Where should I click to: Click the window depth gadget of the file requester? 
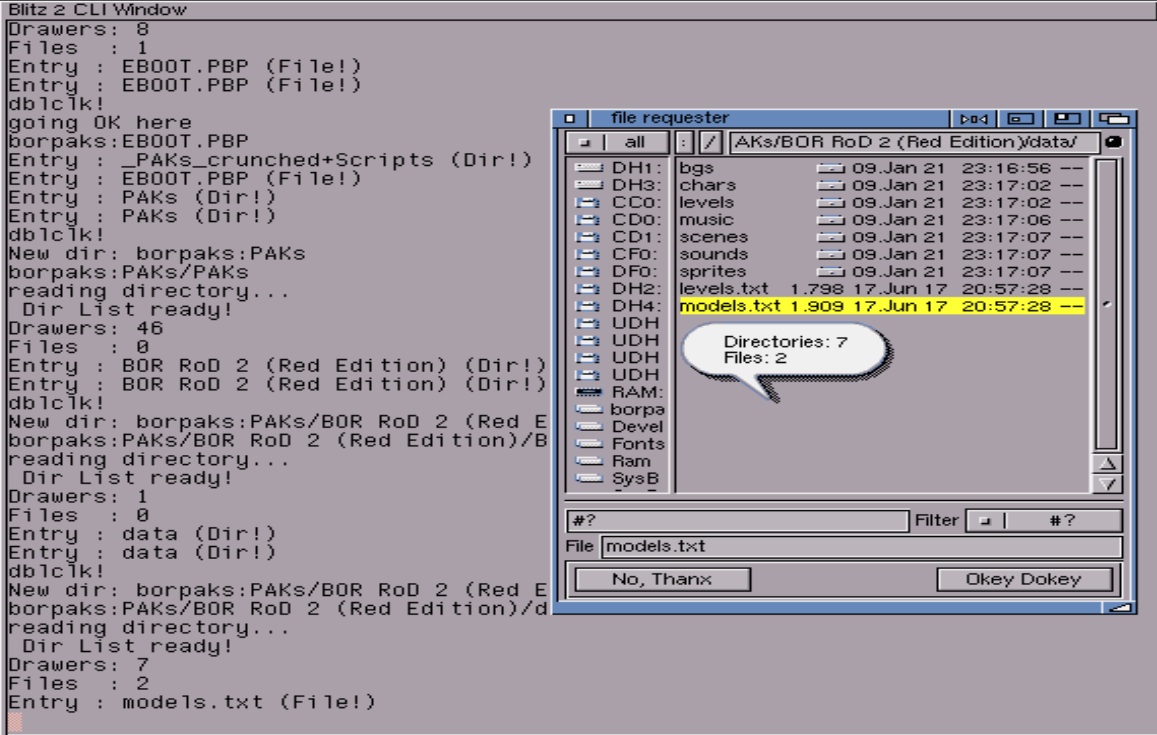[1112, 120]
